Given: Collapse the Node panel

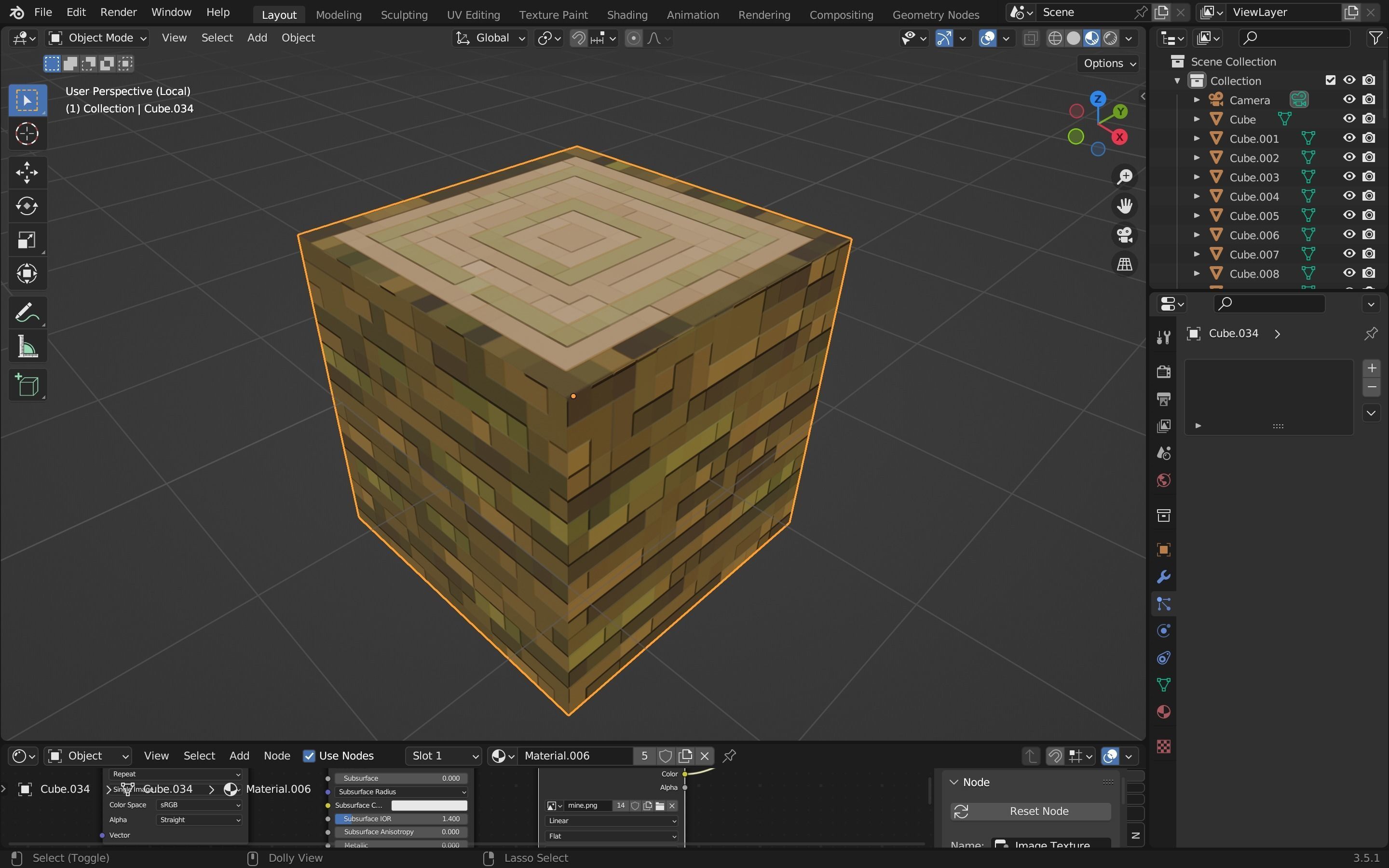Looking at the screenshot, I should (x=954, y=783).
